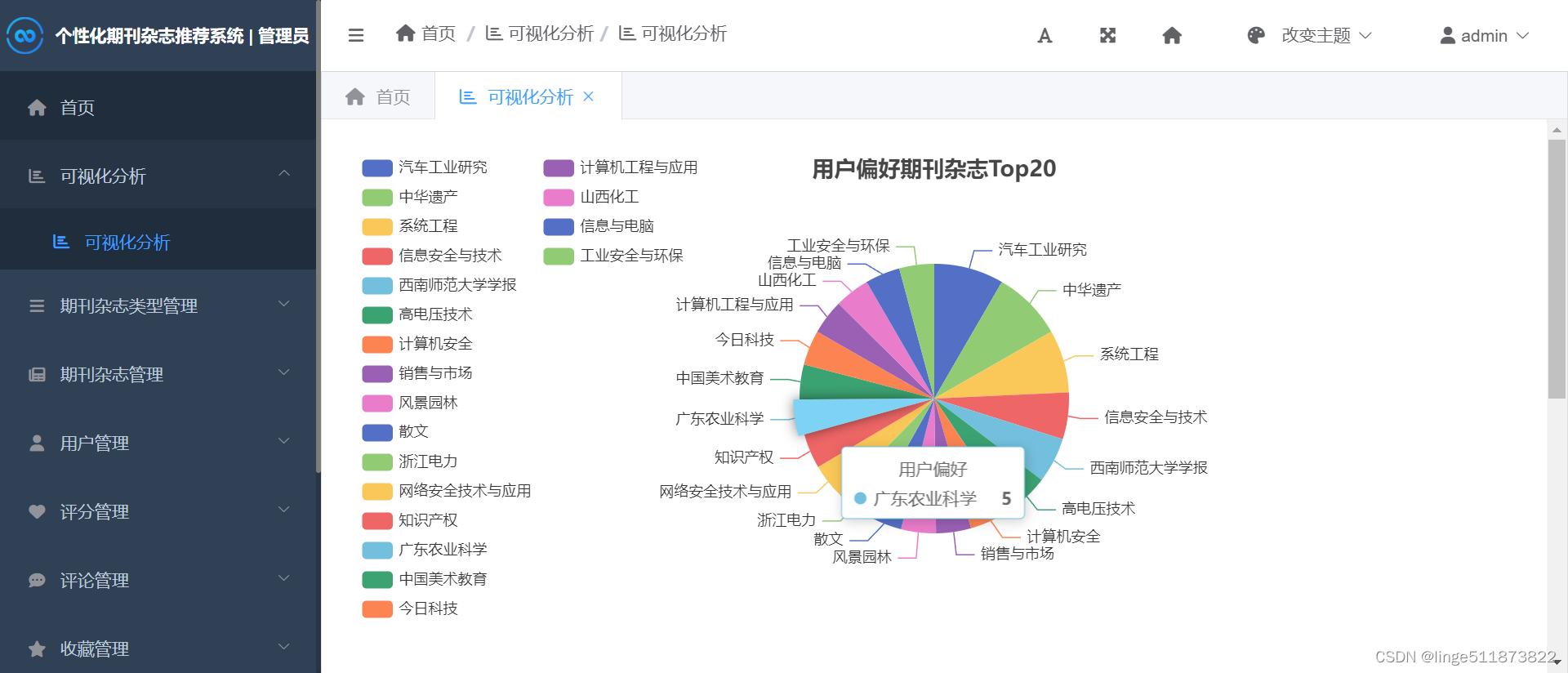Click the 知识产权 legend color swatch
1568x673 pixels.
point(377,520)
